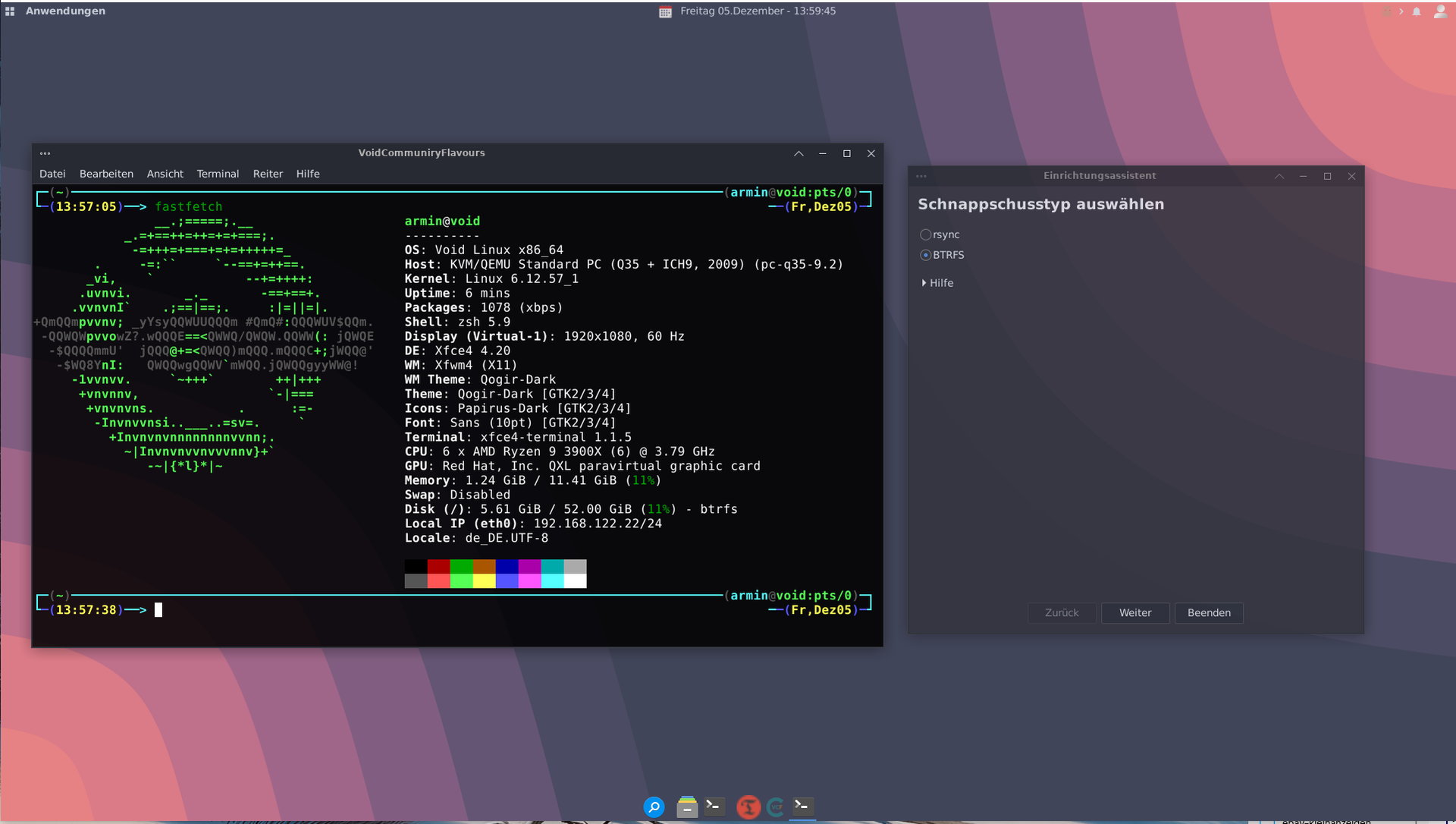The width and height of the screenshot is (1456, 824).
Task: Click the Beenden button
Action: point(1209,613)
